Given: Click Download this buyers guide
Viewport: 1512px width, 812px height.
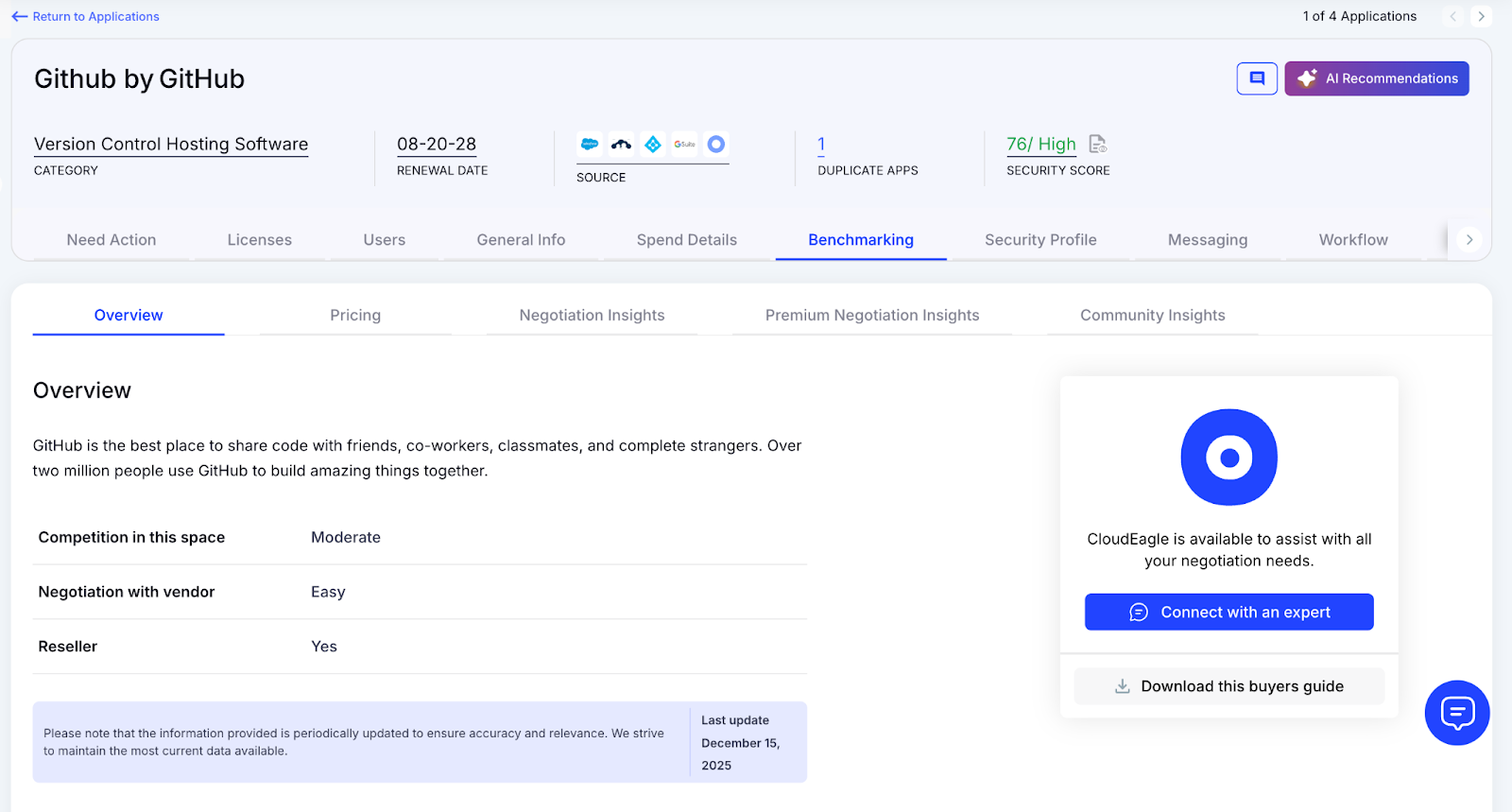Looking at the screenshot, I should click(1229, 686).
